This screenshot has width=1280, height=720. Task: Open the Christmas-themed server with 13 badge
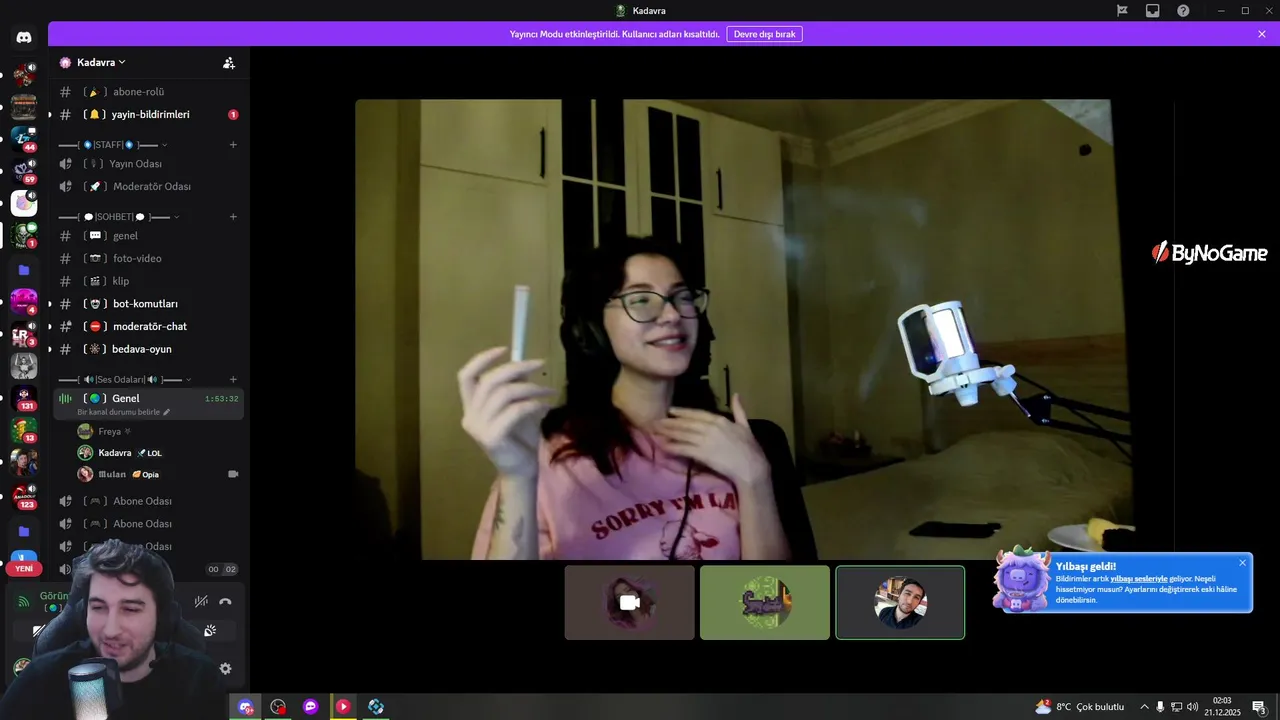click(x=24, y=430)
